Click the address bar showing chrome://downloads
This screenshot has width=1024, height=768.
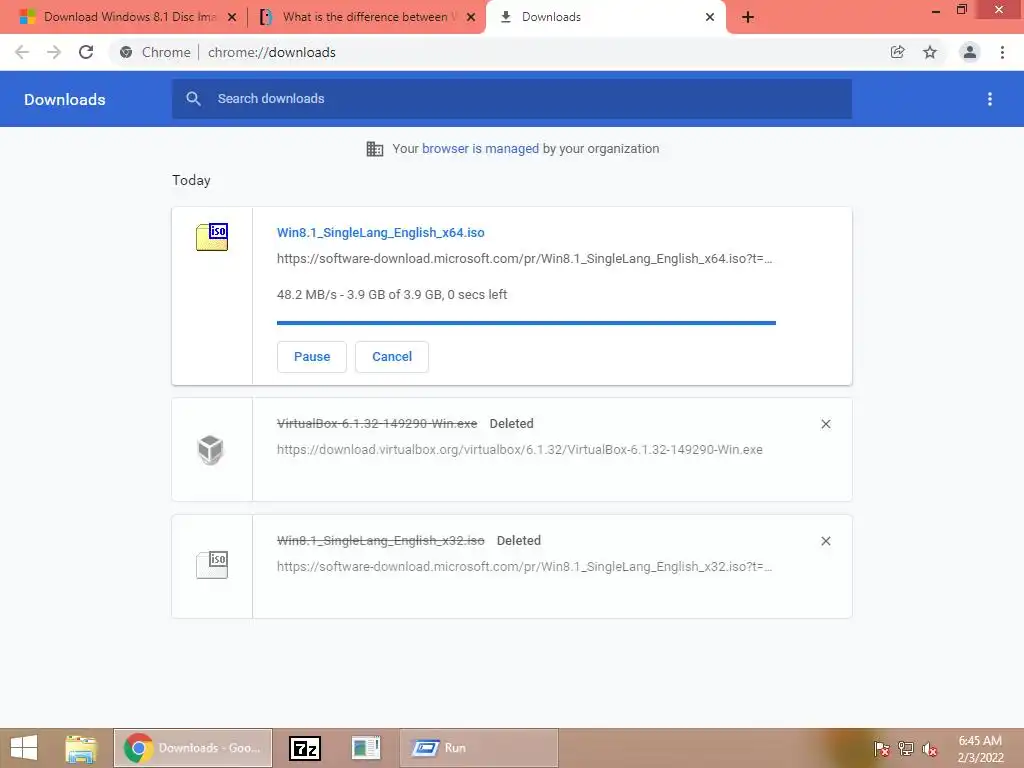click(272, 52)
